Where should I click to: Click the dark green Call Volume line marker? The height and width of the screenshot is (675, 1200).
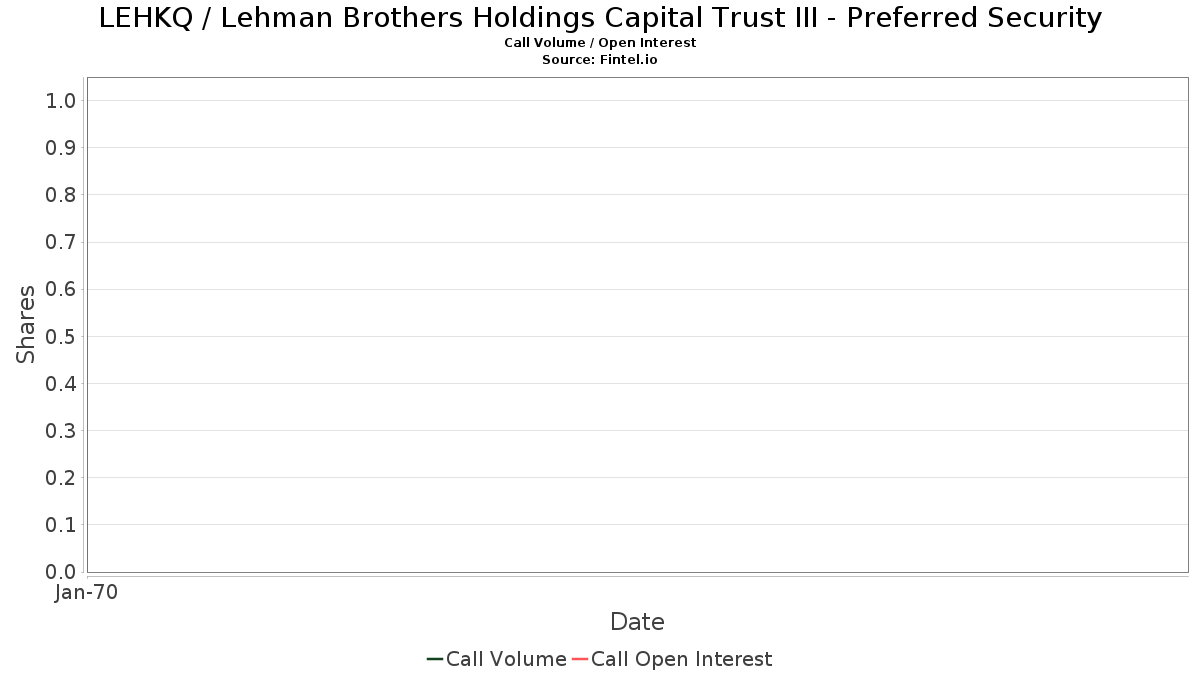435,659
